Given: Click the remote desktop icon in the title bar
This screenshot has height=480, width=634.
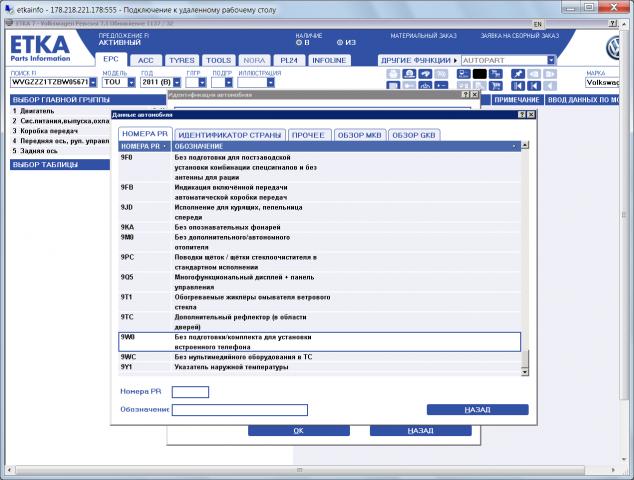Looking at the screenshot, I should tap(9, 9).
